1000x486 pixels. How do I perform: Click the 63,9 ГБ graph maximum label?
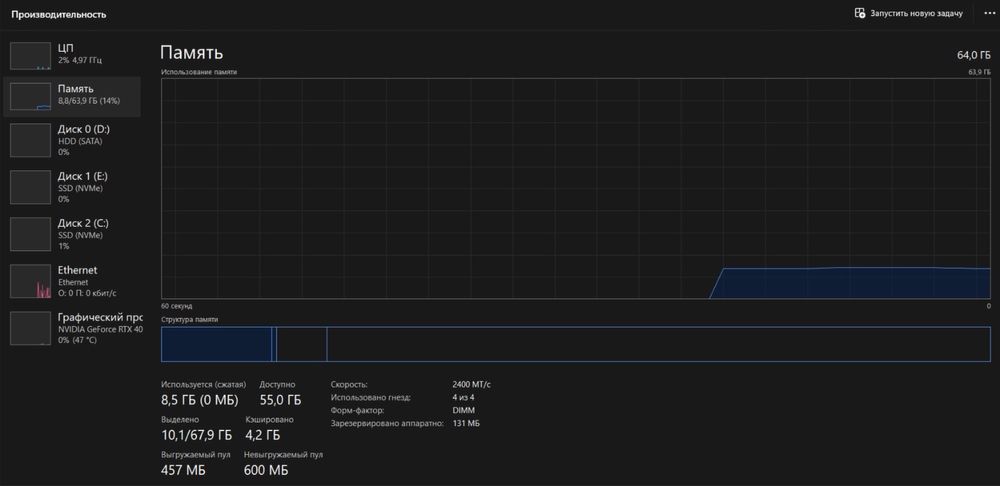click(x=980, y=72)
